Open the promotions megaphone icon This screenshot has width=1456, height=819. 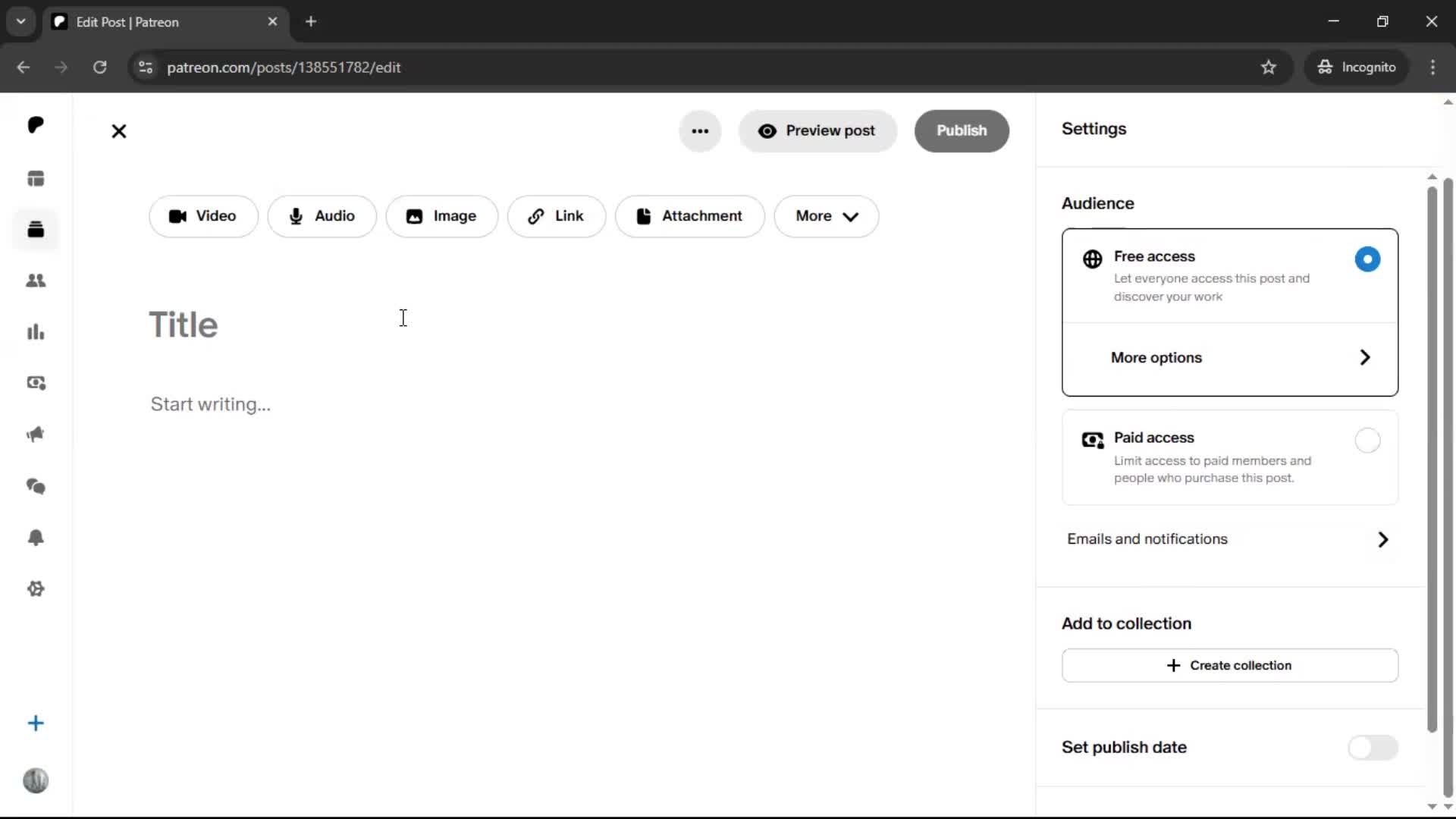[x=36, y=435]
